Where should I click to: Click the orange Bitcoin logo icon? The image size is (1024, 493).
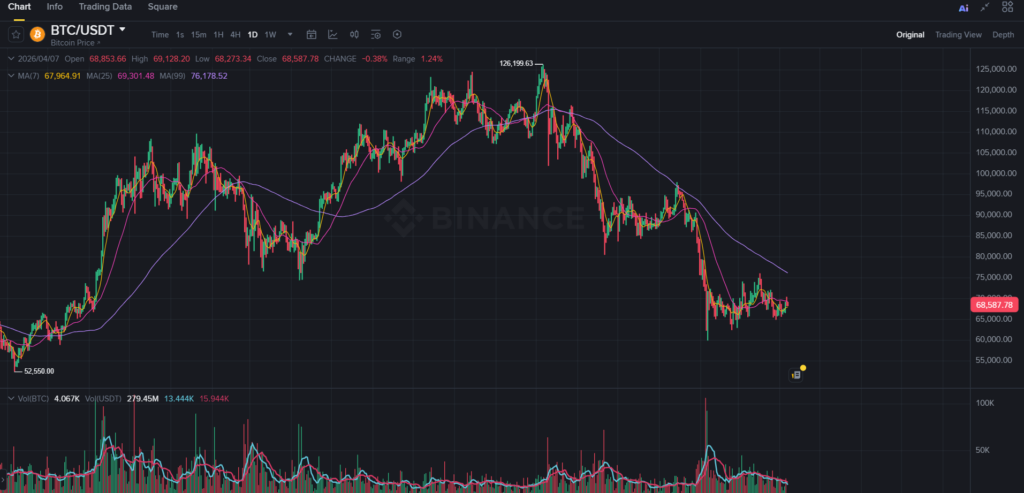pos(37,34)
